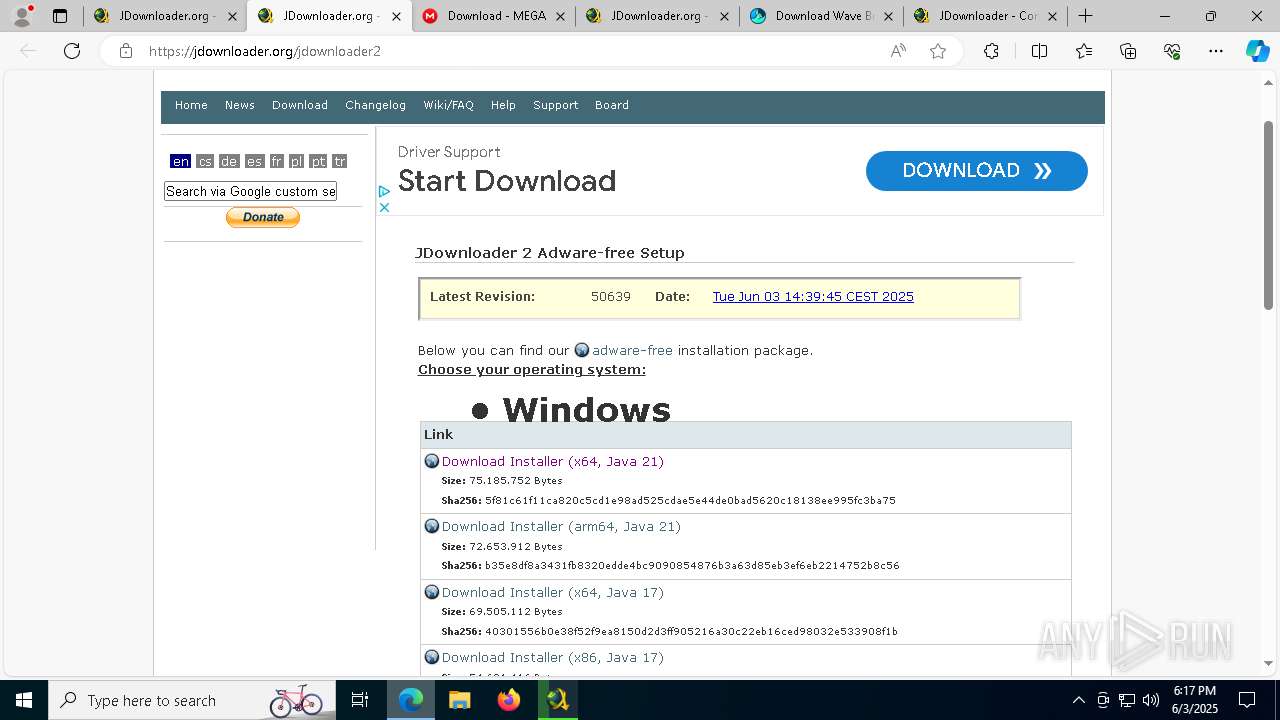Open News in site navigation
The width and height of the screenshot is (1280, 720).
[240, 105]
